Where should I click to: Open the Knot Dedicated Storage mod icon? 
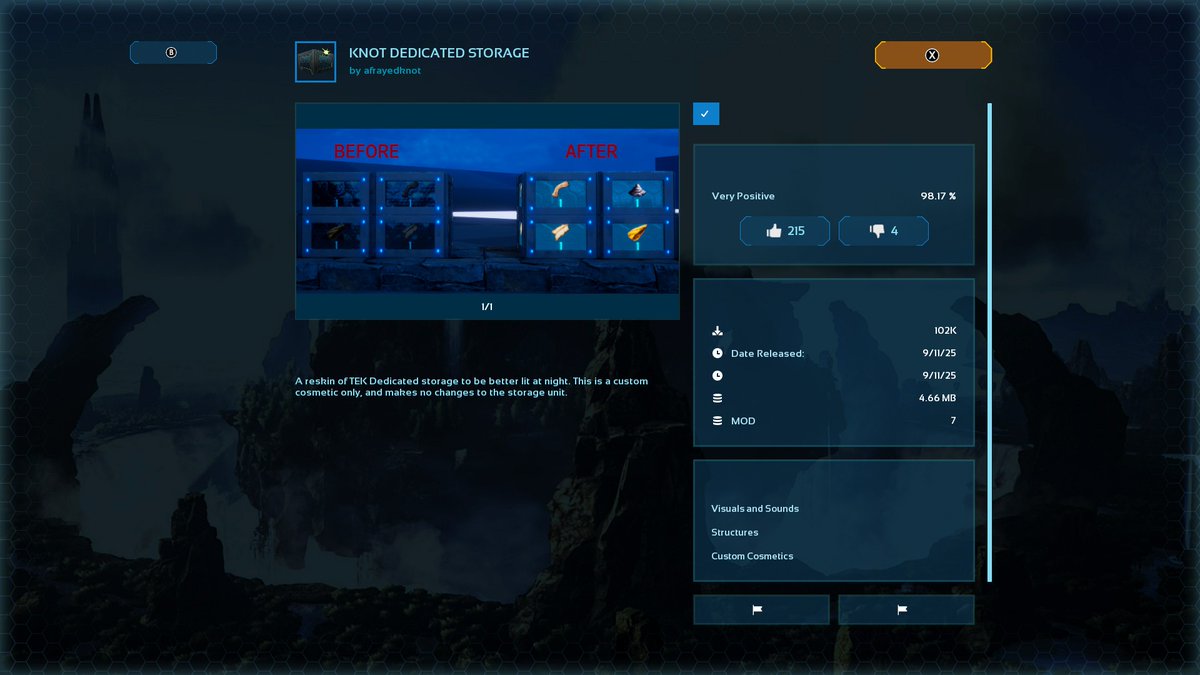click(x=316, y=62)
